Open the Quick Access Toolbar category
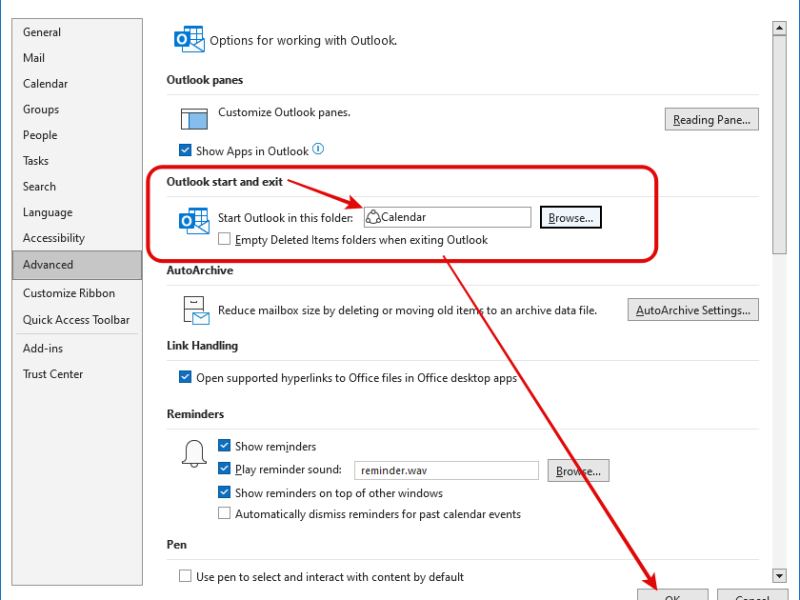 77,320
